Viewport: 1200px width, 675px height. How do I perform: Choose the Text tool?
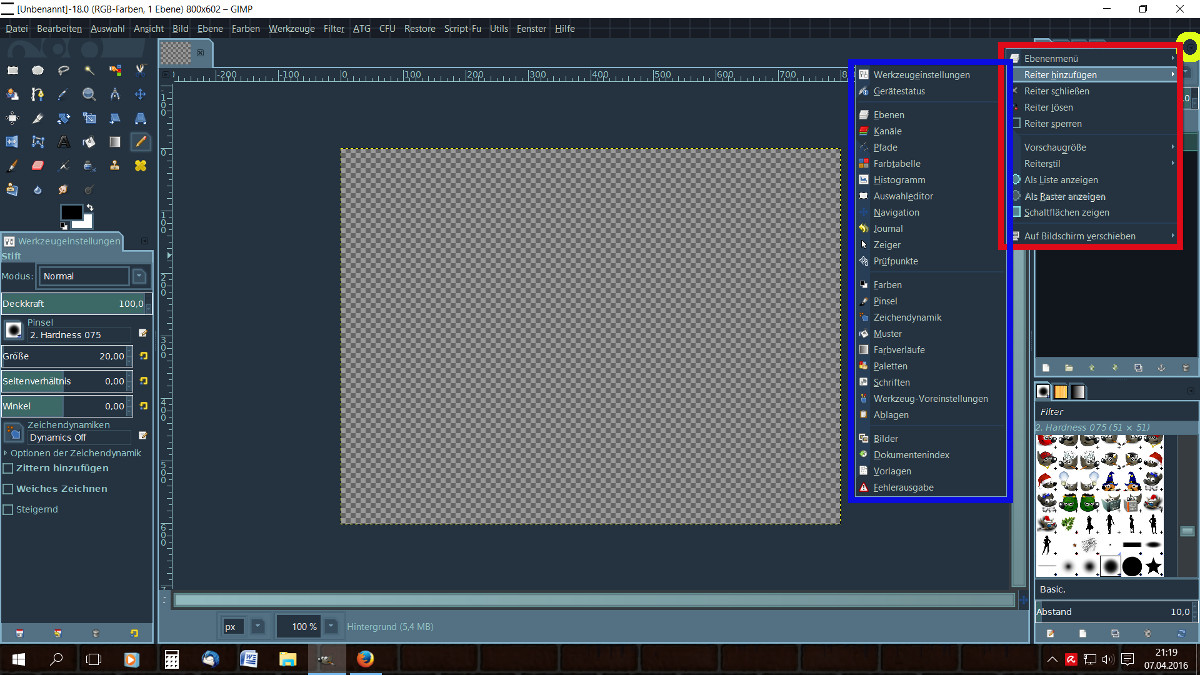(64, 142)
